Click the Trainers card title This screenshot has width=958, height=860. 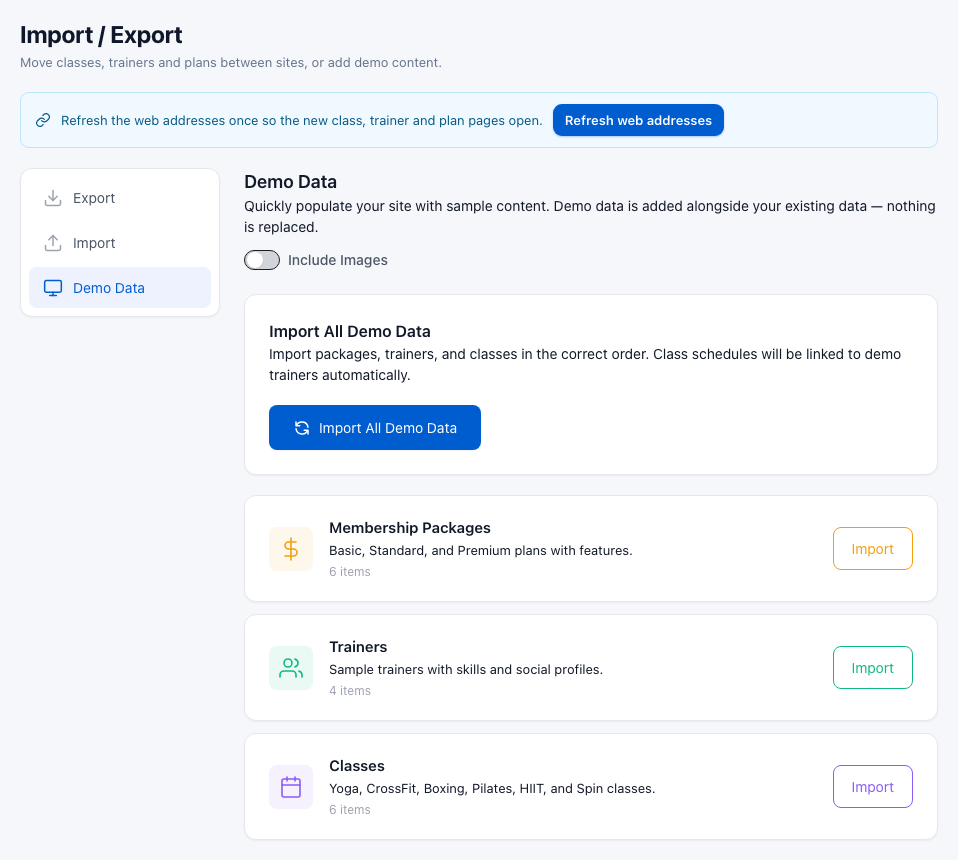[358, 647]
